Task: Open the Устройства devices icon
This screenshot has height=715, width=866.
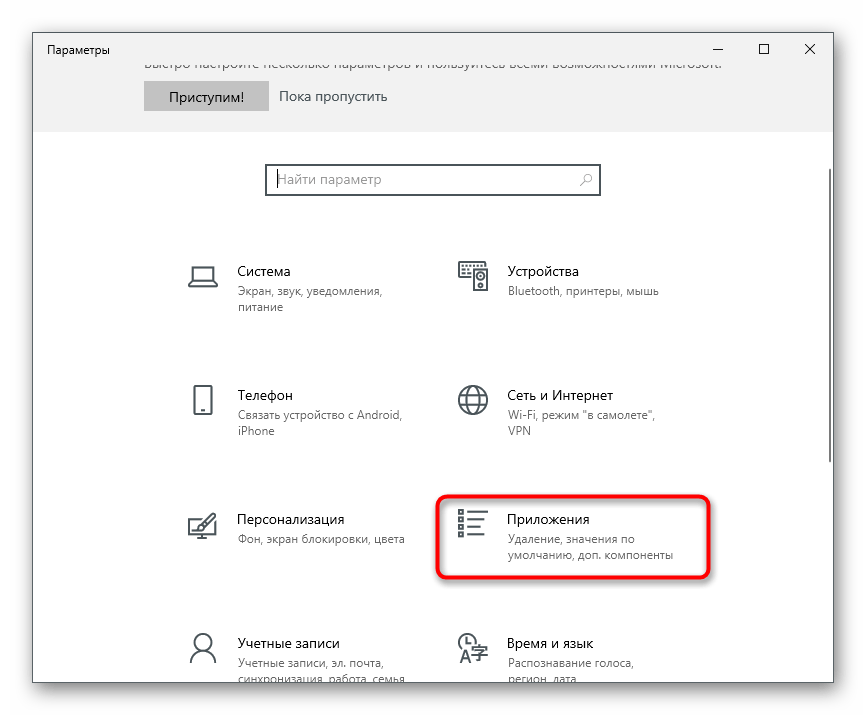Action: pos(472,277)
